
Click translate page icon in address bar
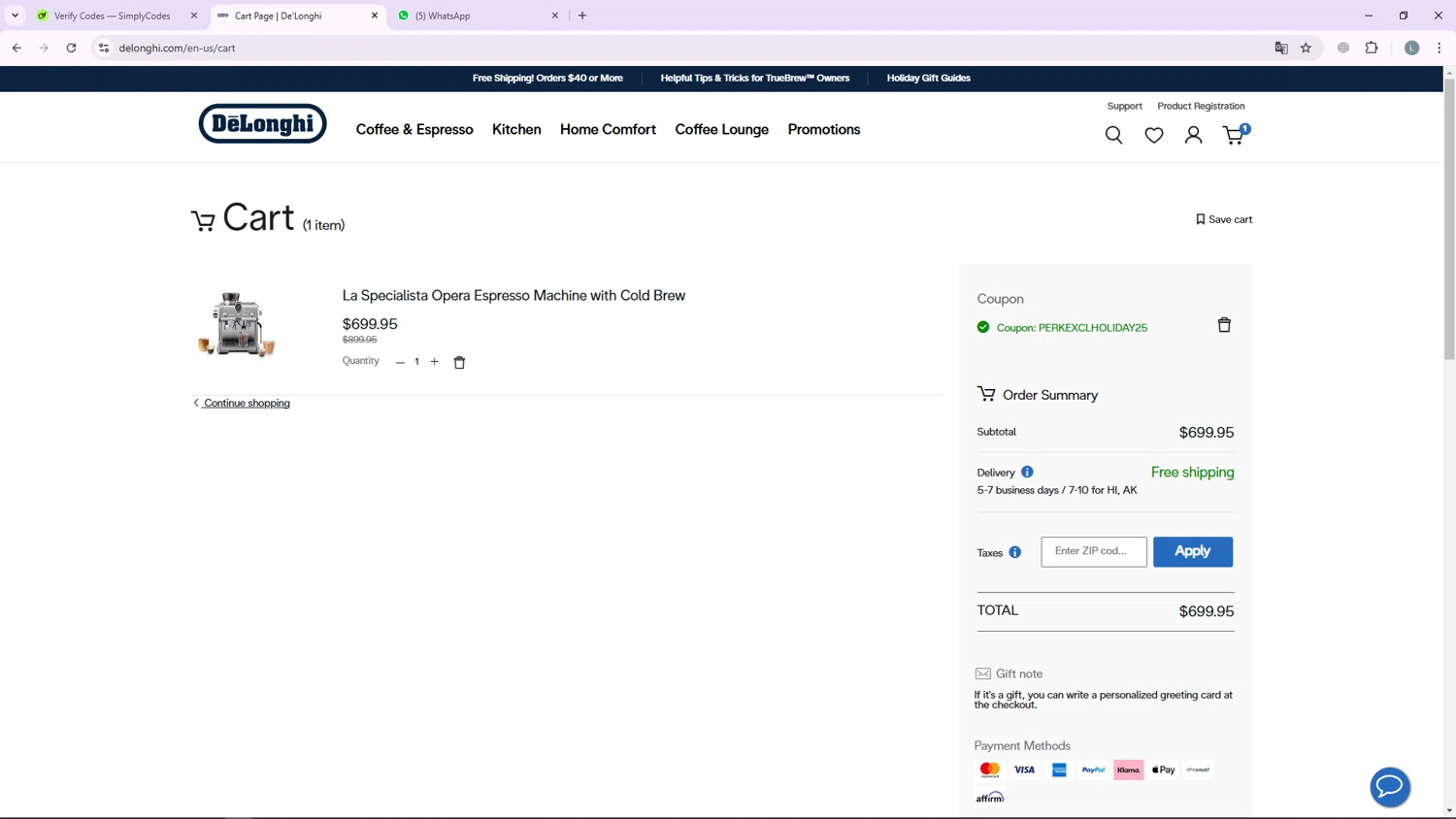pyautogui.click(x=1281, y=48)
